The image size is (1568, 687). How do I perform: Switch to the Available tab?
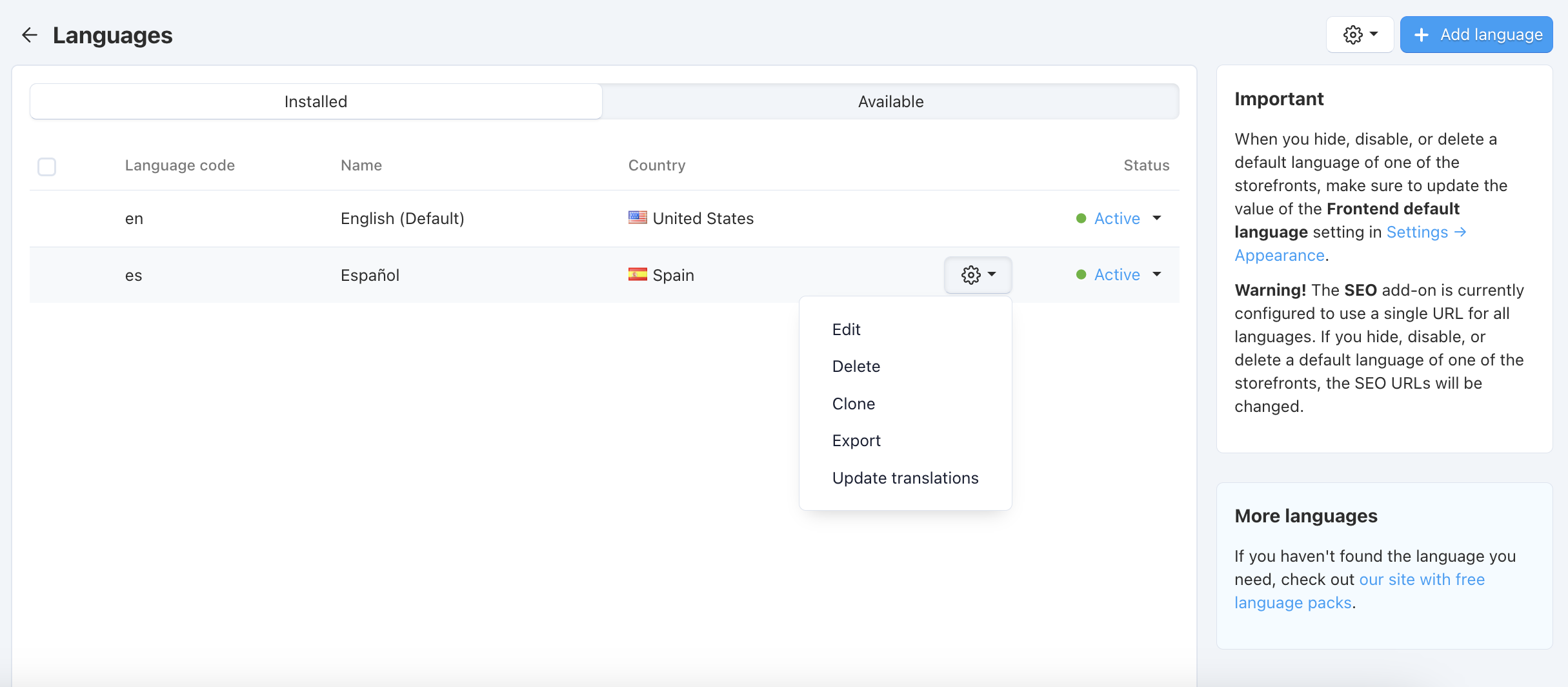click(890, 101)
